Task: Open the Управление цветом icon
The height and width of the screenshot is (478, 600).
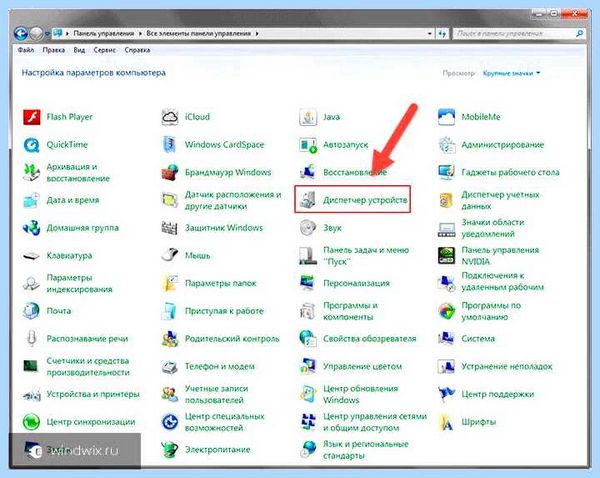Action: pos(308,366)
